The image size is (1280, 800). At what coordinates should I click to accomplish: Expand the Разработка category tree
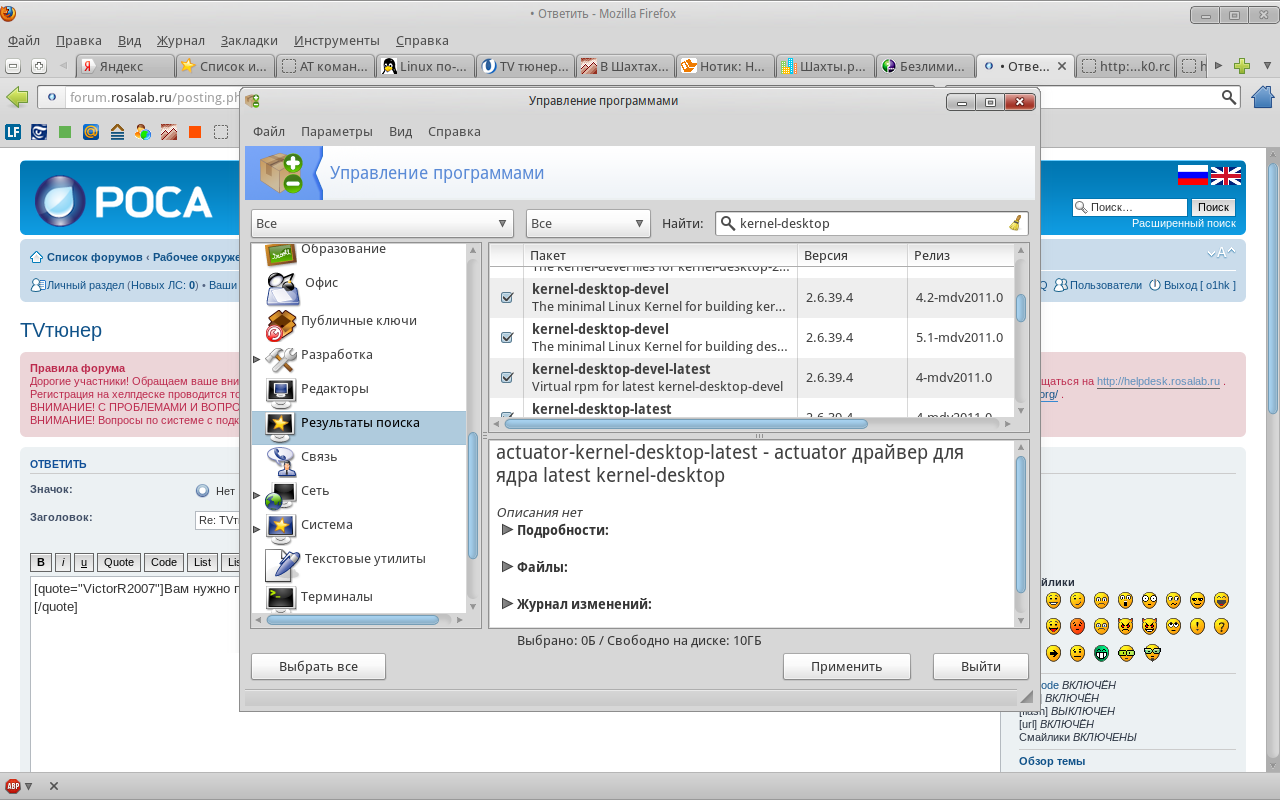(257, 359)
